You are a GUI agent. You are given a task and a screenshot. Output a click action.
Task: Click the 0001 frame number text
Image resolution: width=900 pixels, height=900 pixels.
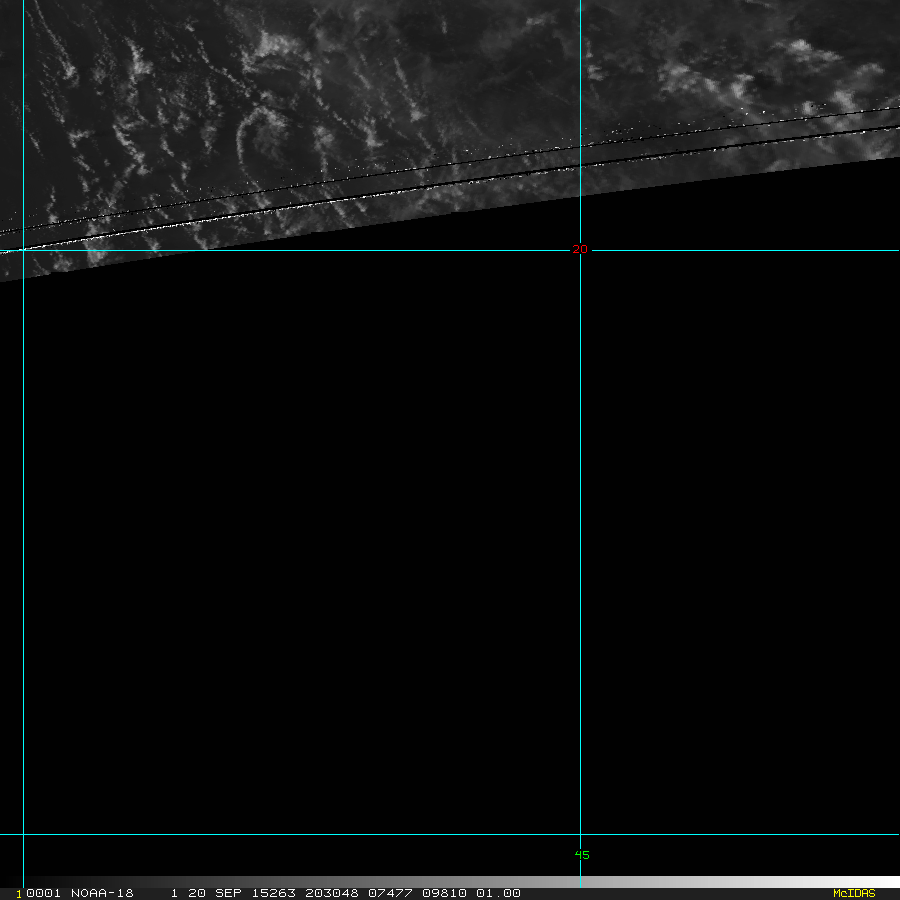click(44, 893)
